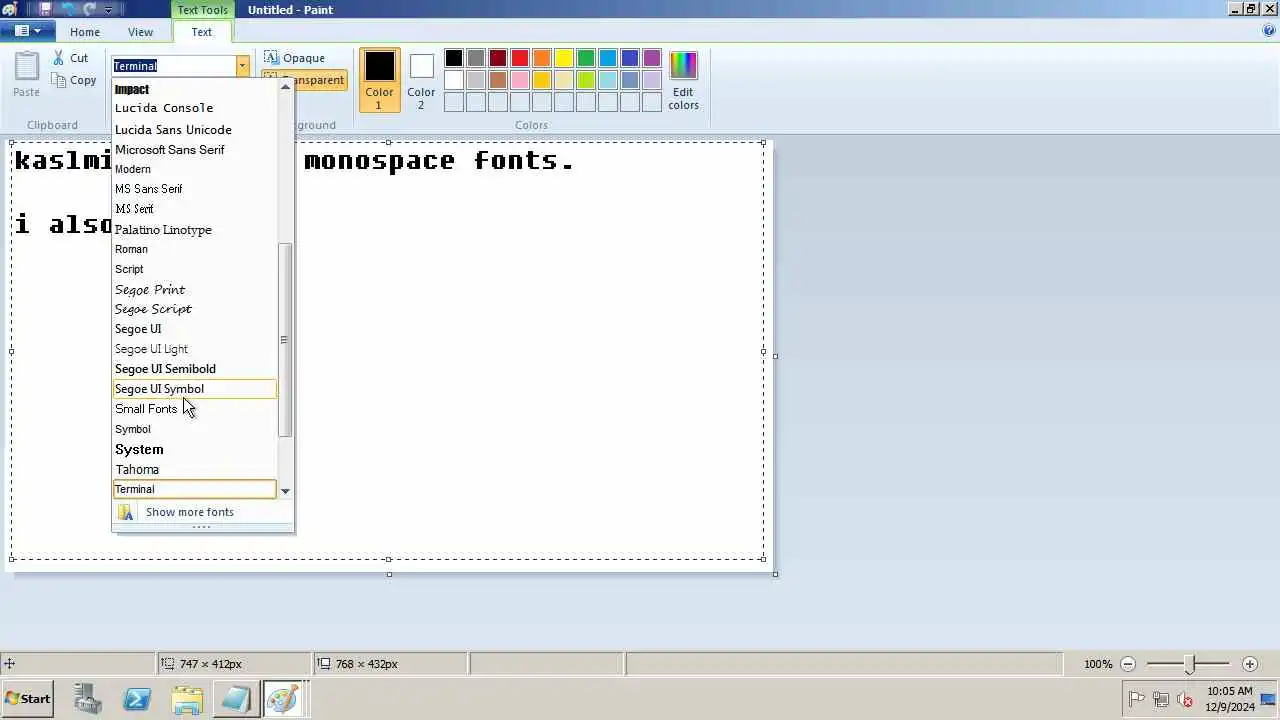Click the muted volume tray icon
Screen dimensions: 1280x720
1184,700
